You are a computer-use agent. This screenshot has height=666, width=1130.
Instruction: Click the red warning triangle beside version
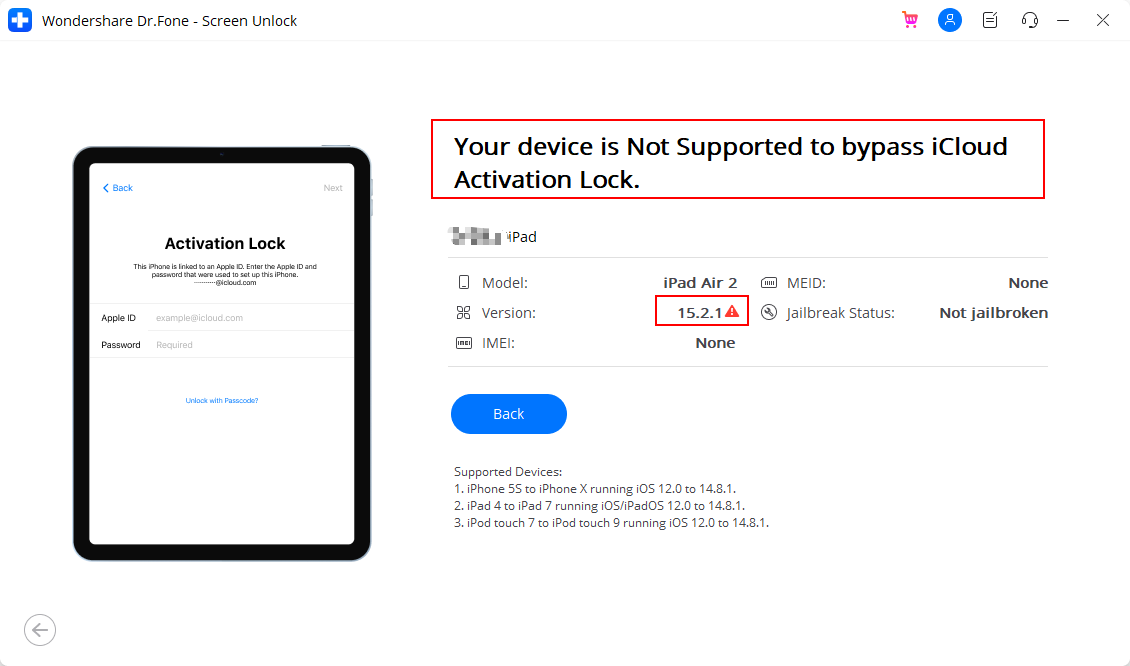point(732,312)
